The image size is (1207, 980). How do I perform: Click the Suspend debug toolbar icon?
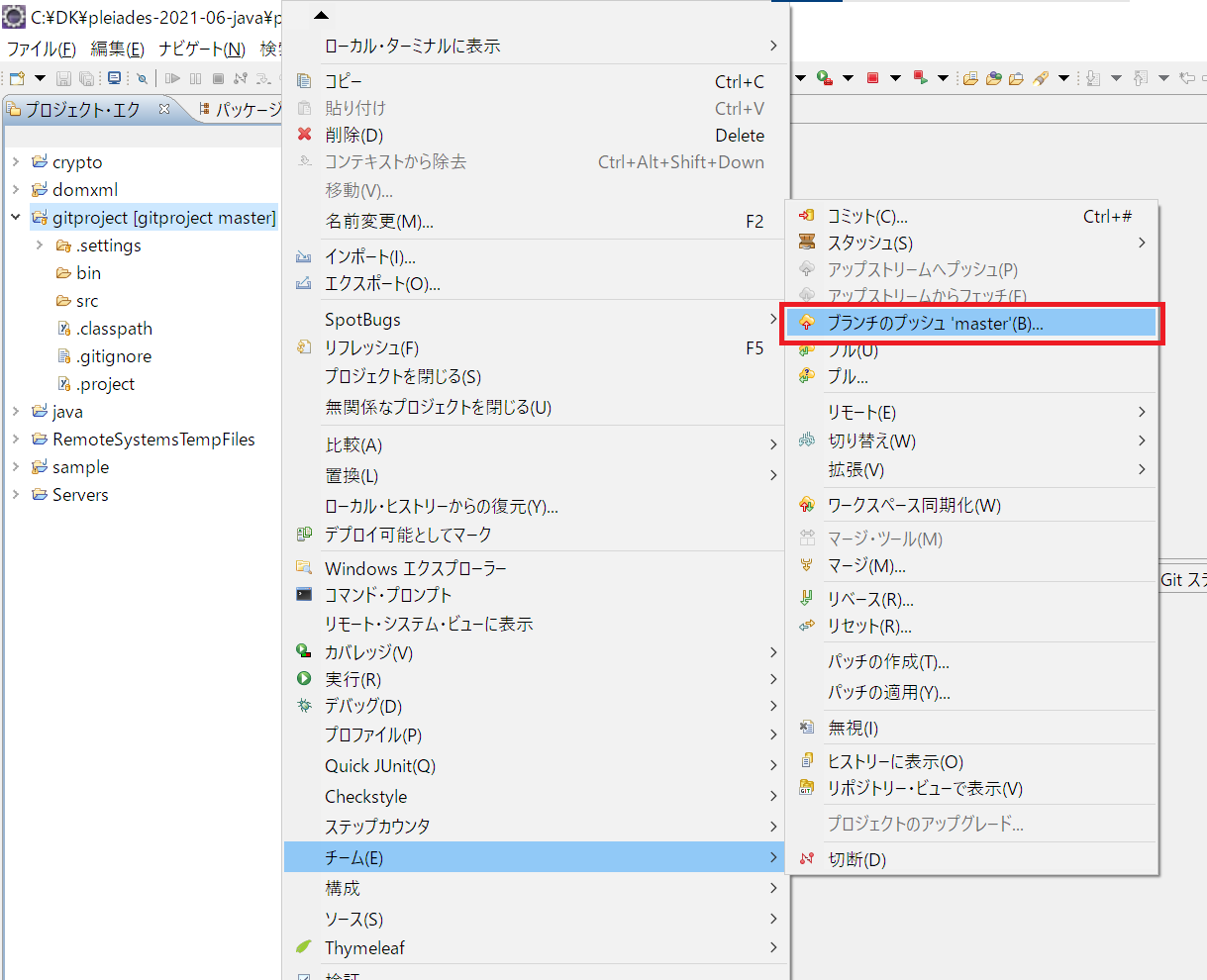coord(195,78)
